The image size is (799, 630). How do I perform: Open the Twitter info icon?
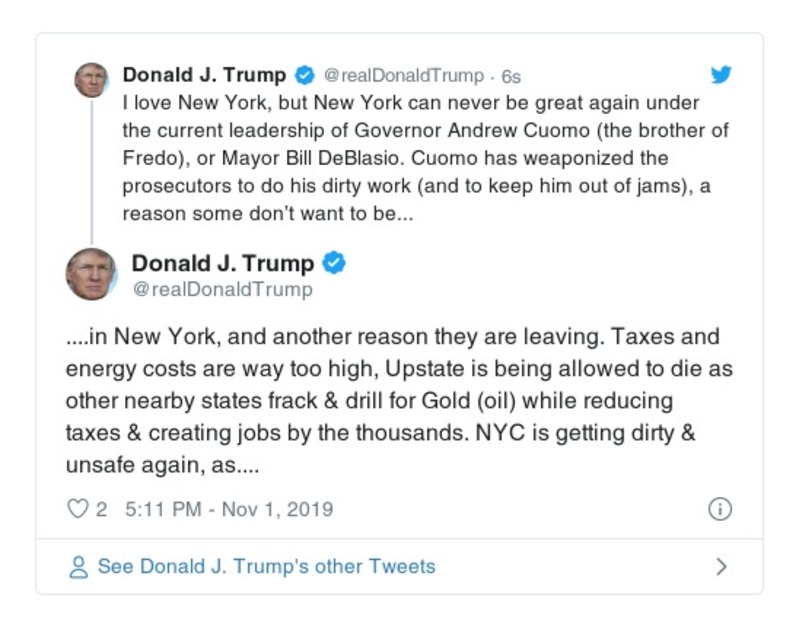click(720, 509)
